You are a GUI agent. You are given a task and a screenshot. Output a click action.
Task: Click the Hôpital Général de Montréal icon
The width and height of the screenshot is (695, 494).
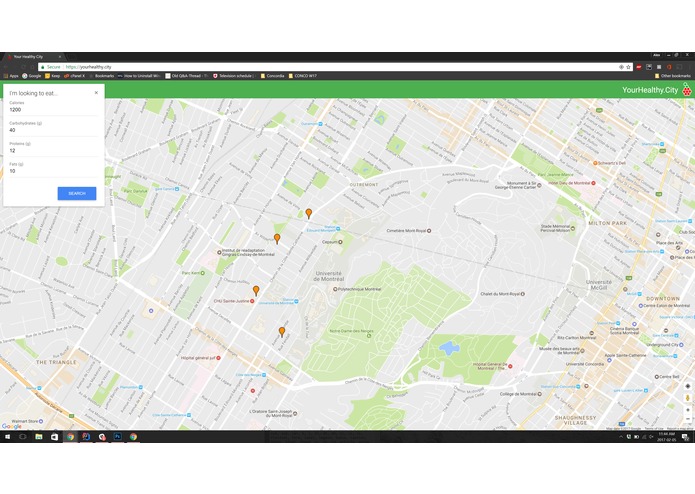(510, 366)
